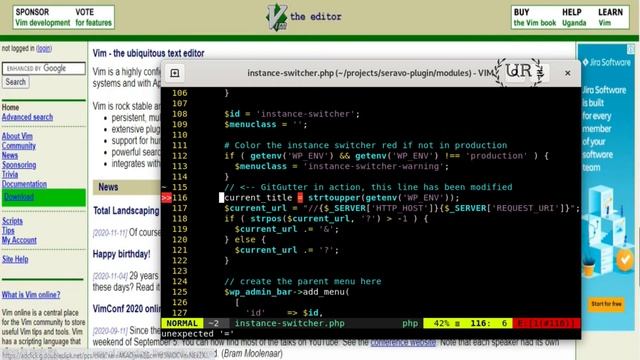The width and height of the screenshot is (640, 360).
Task: Open What is Vim online? link
Action: 31,295
